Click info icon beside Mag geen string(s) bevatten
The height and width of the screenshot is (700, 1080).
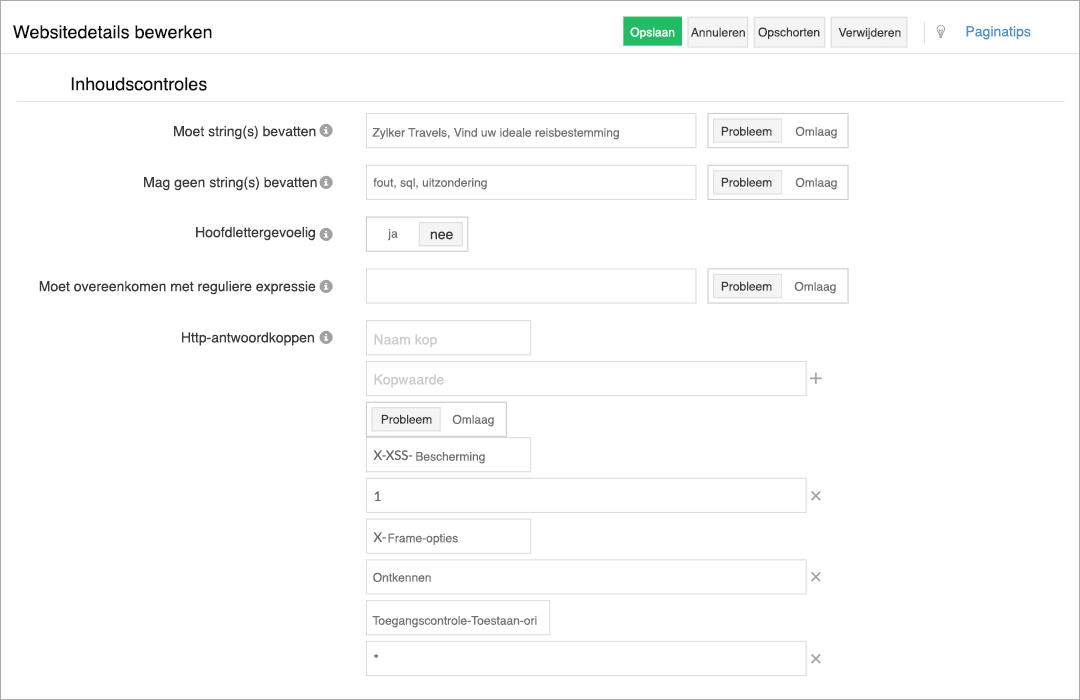[326, 182]
